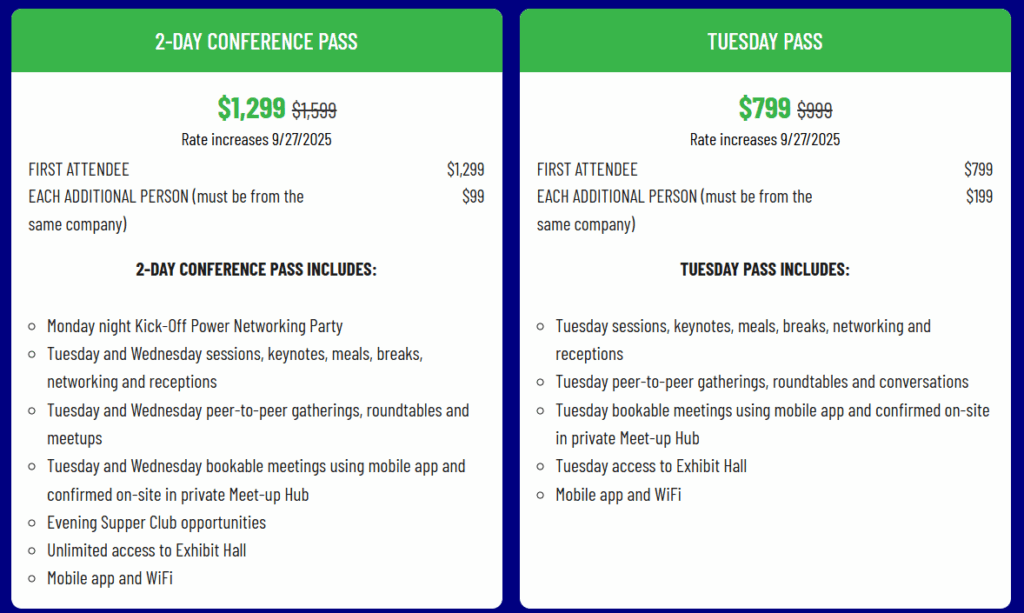Click the Evening Supper Club opportunities item

[156, 522]
